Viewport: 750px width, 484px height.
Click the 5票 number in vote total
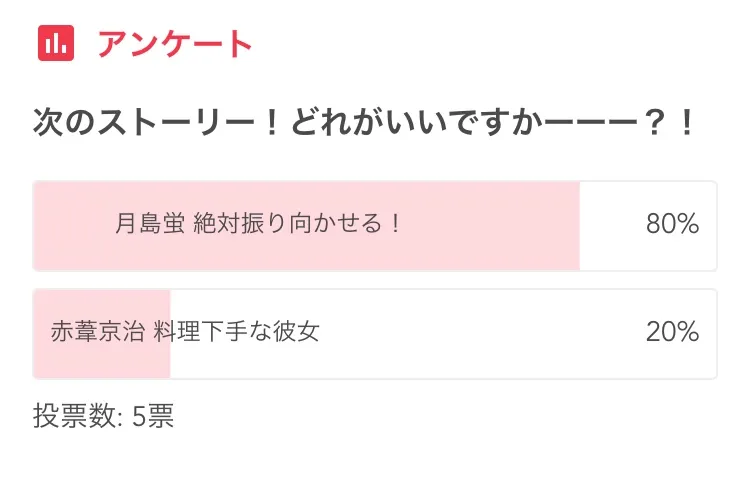coord(153,416)
